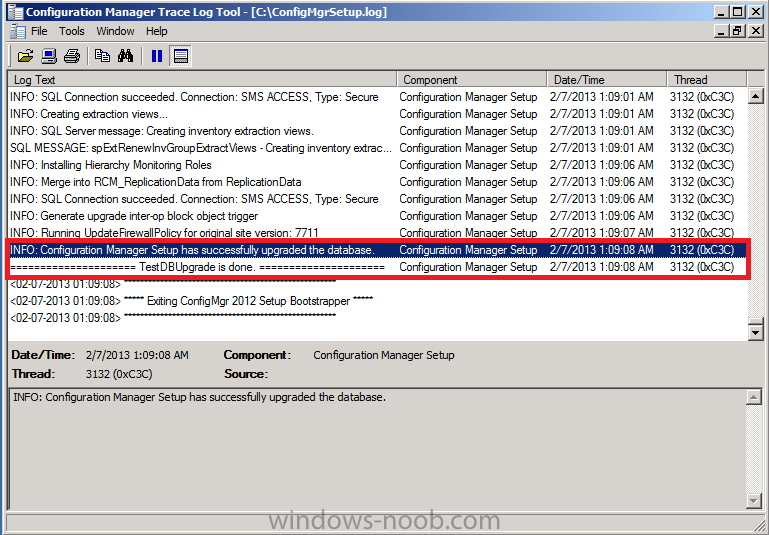Print the log using the printer icon
This screenshot has height=535, width=769.
pyautogui.click(x=72, y=56)
